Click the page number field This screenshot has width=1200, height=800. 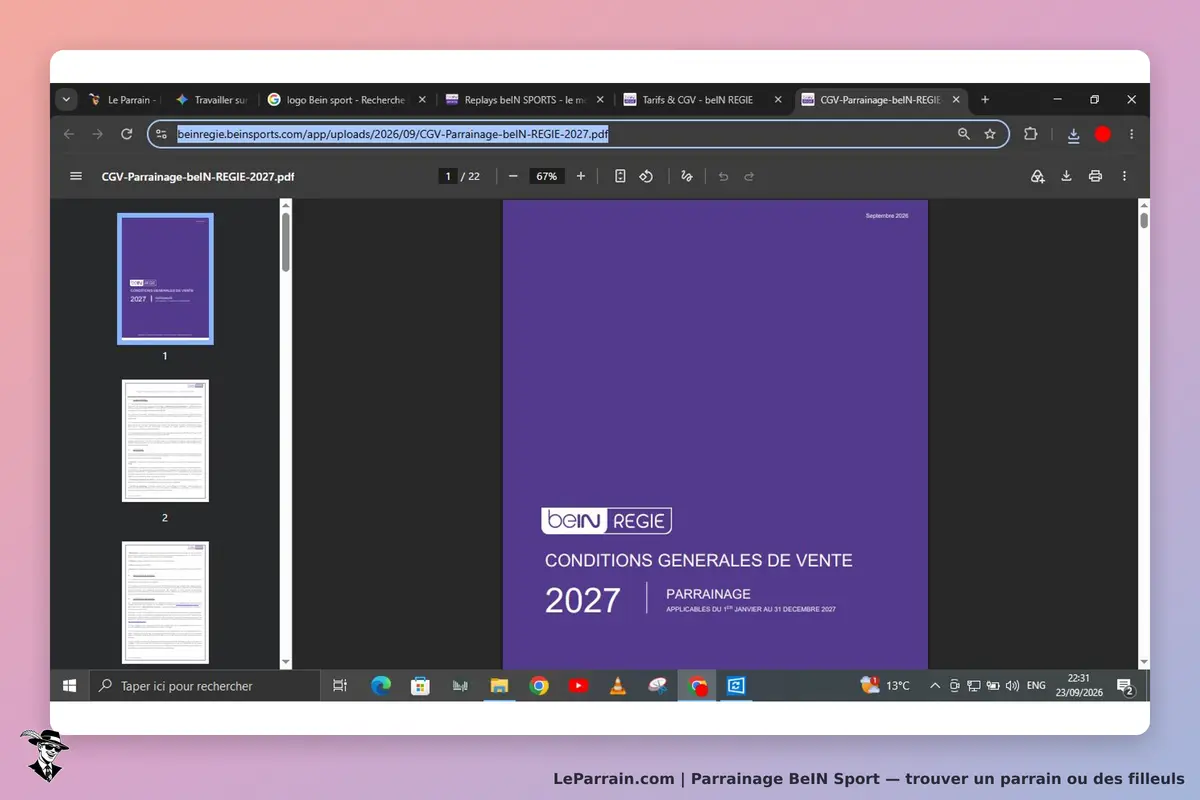[448, 176]
